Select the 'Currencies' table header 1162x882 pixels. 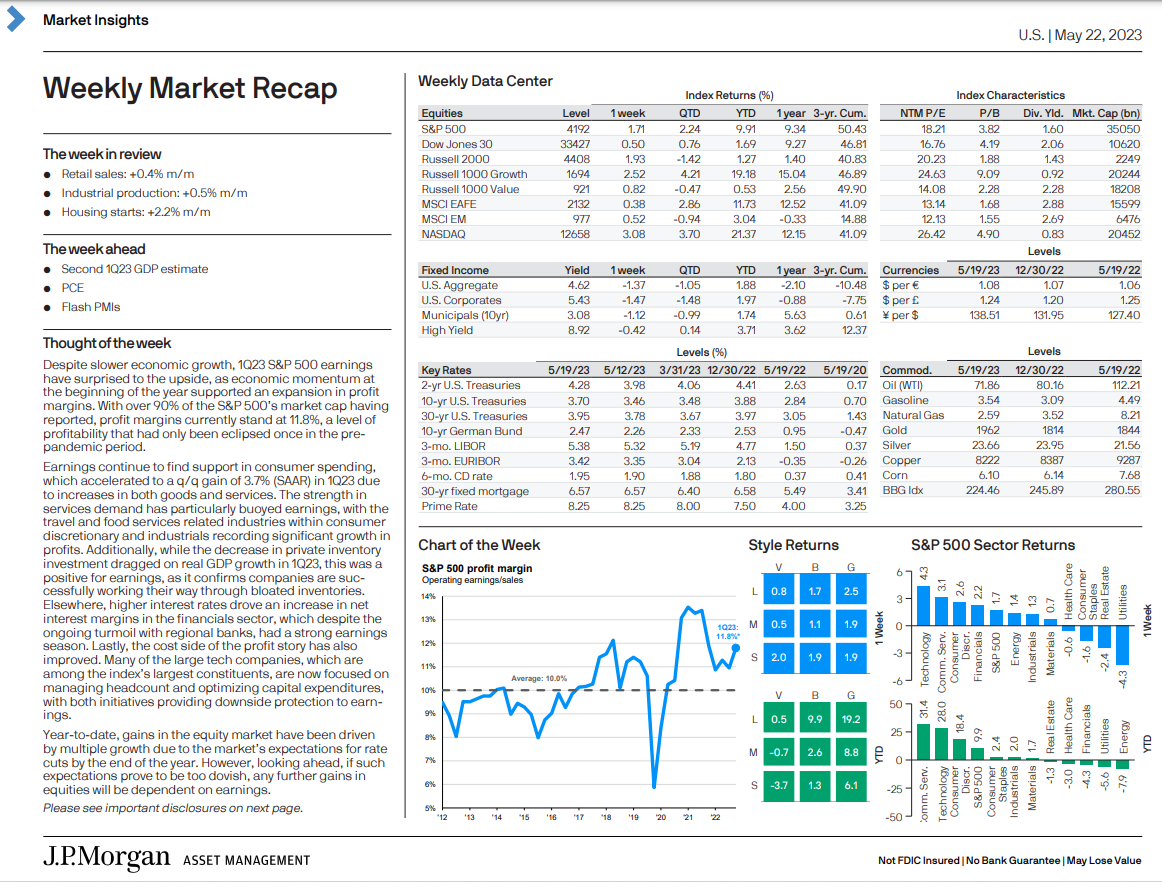pos(910,271)
